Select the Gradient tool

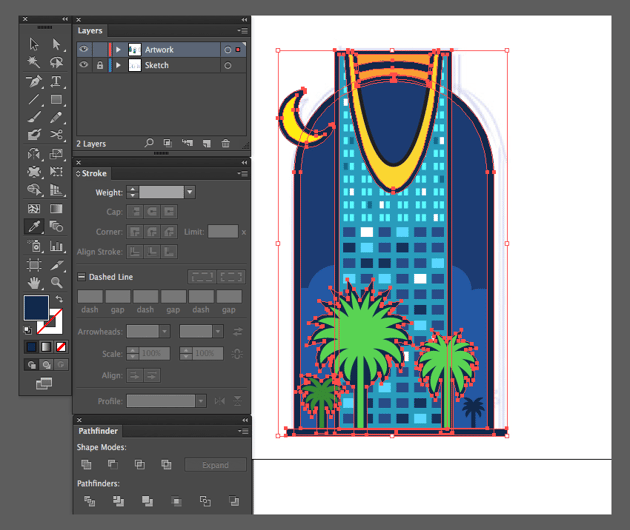pos(56,209)
